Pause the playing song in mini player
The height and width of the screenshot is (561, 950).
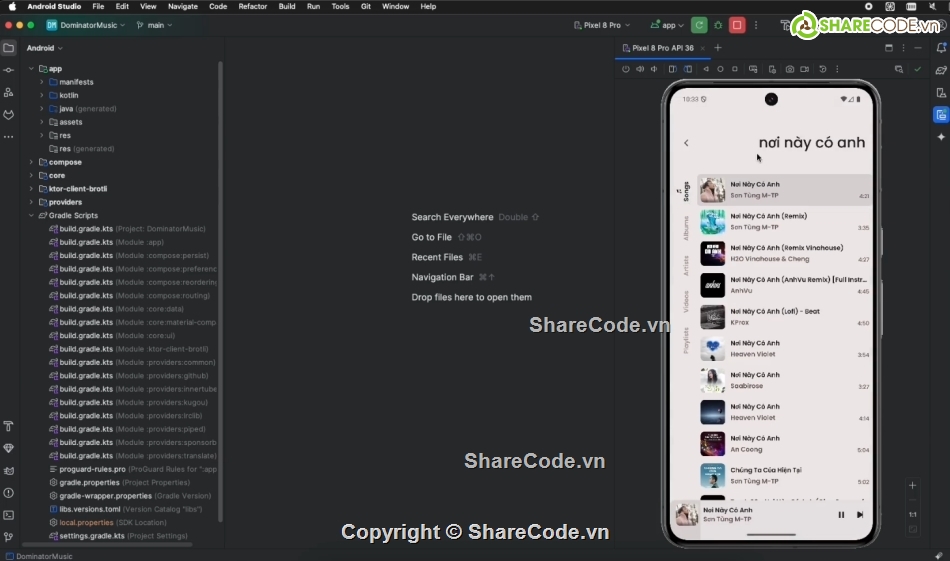pos(841,515)
